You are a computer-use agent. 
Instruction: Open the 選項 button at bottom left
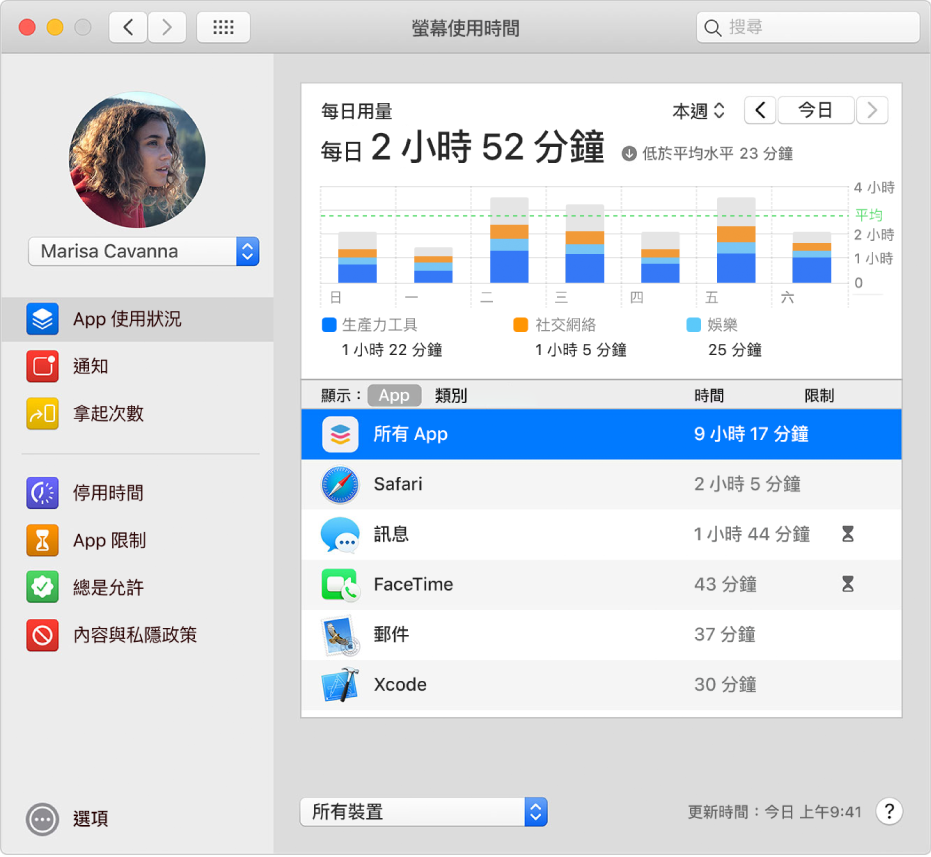61,819
